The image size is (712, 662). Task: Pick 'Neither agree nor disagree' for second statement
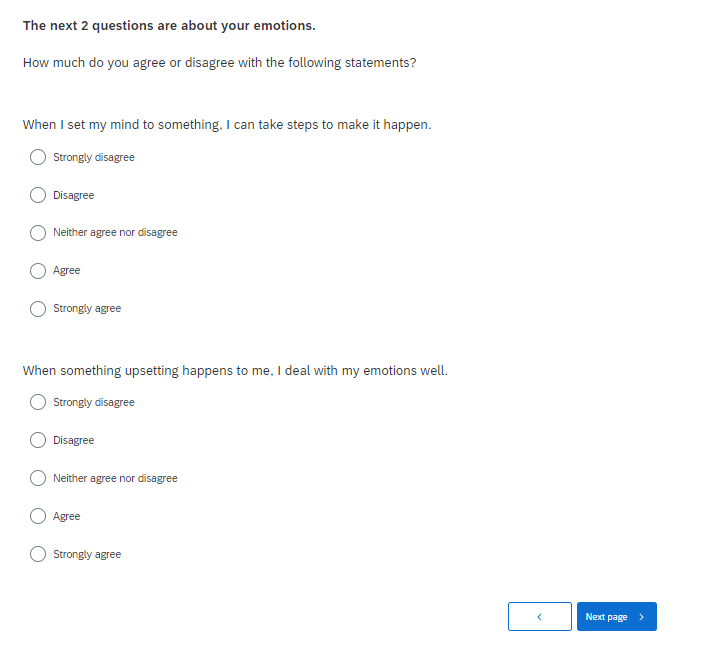coord(38,478)
